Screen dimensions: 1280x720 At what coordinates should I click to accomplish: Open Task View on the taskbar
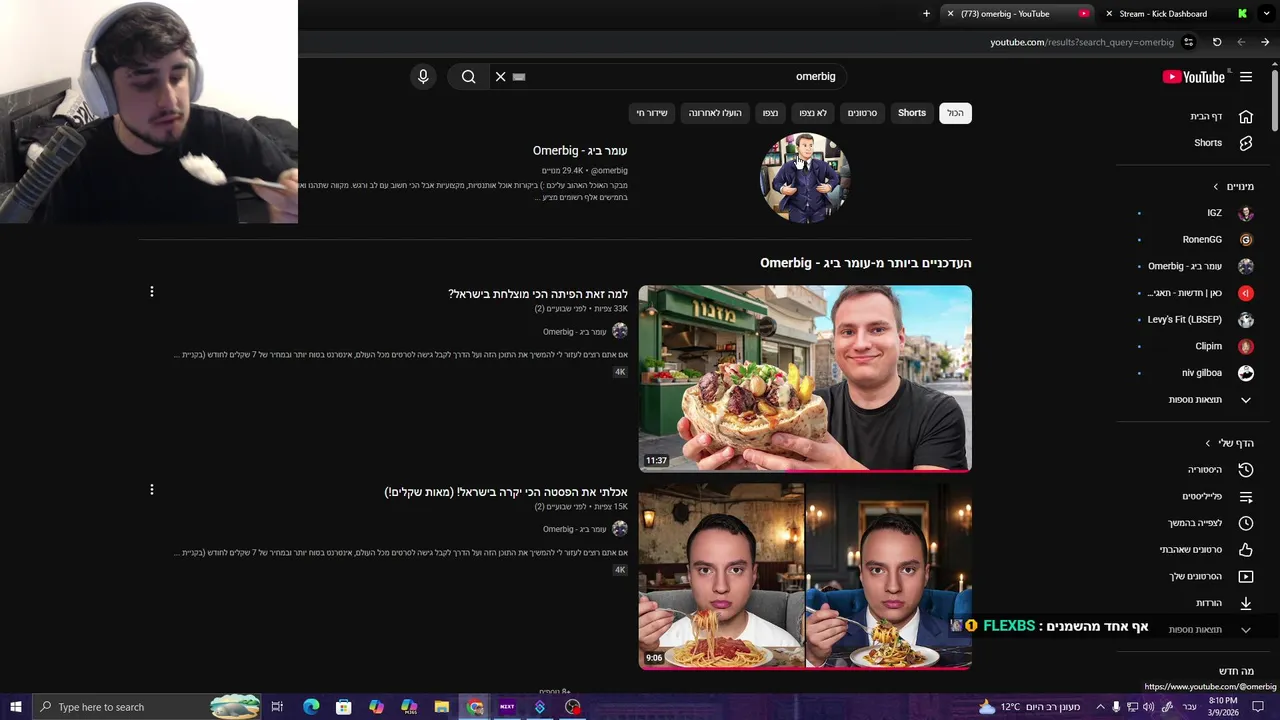coord(277,707)
